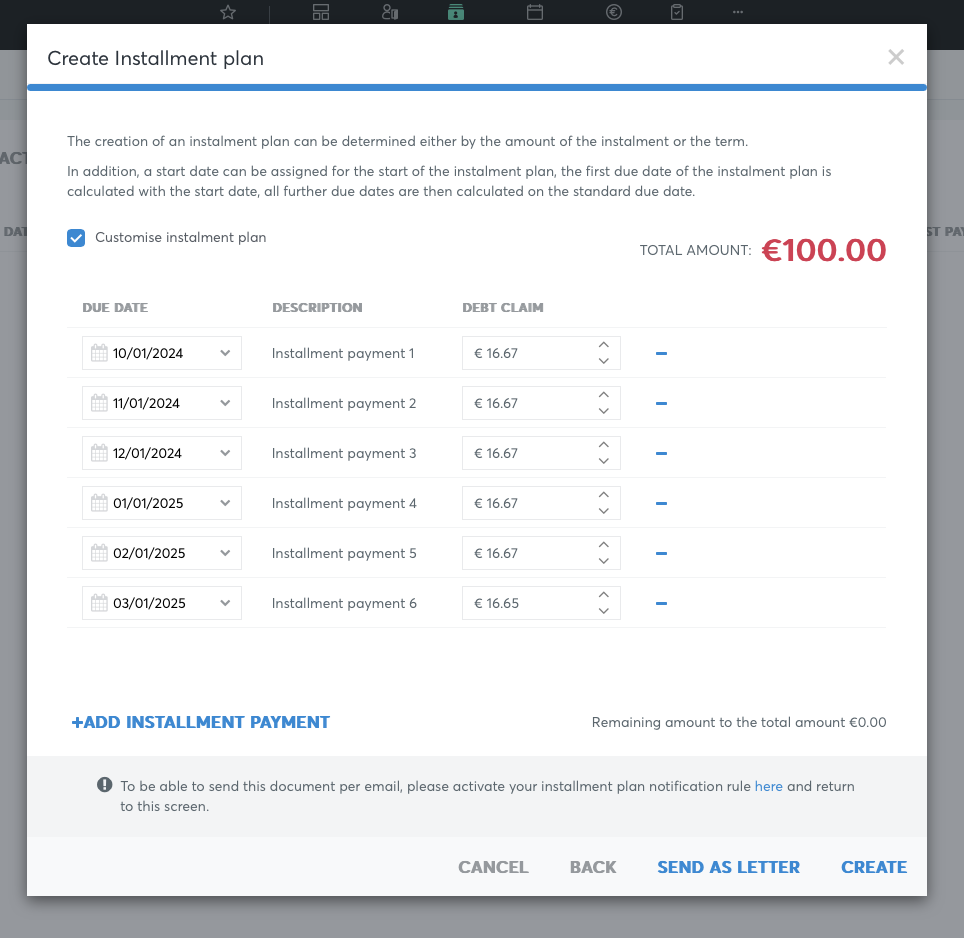Screen dimensions: 964x938
Task: Click the Installment payment 4 debt claim field
Action: pyautogui.click(x=541, y=503)
